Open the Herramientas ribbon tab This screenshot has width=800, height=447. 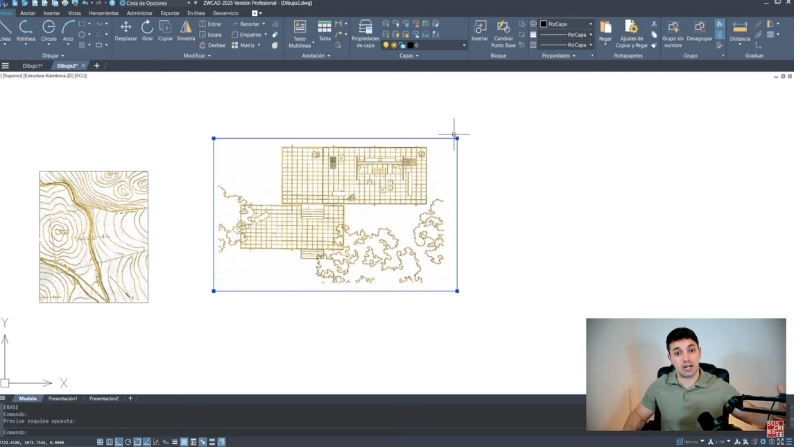pyautogui.click(x=103, y=13)
